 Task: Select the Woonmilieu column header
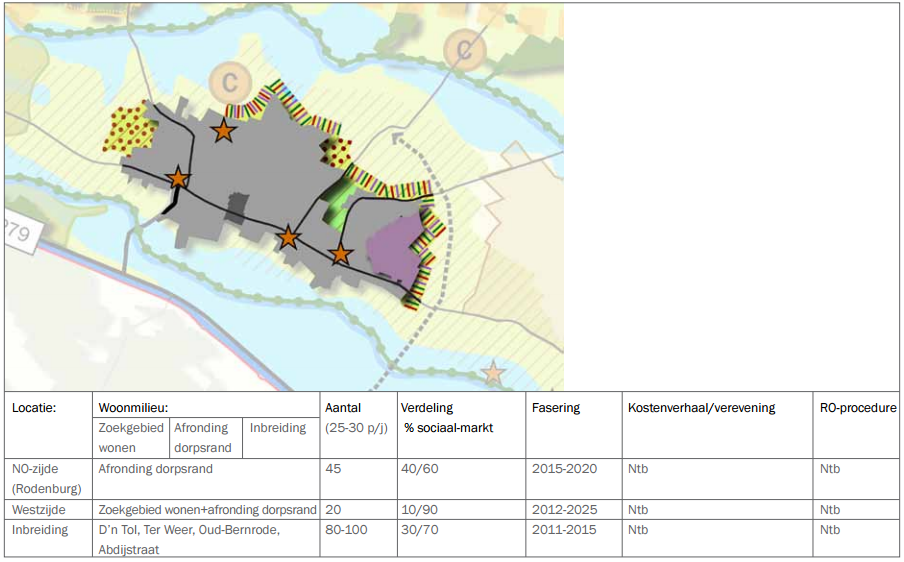click(x=133, y=408)
